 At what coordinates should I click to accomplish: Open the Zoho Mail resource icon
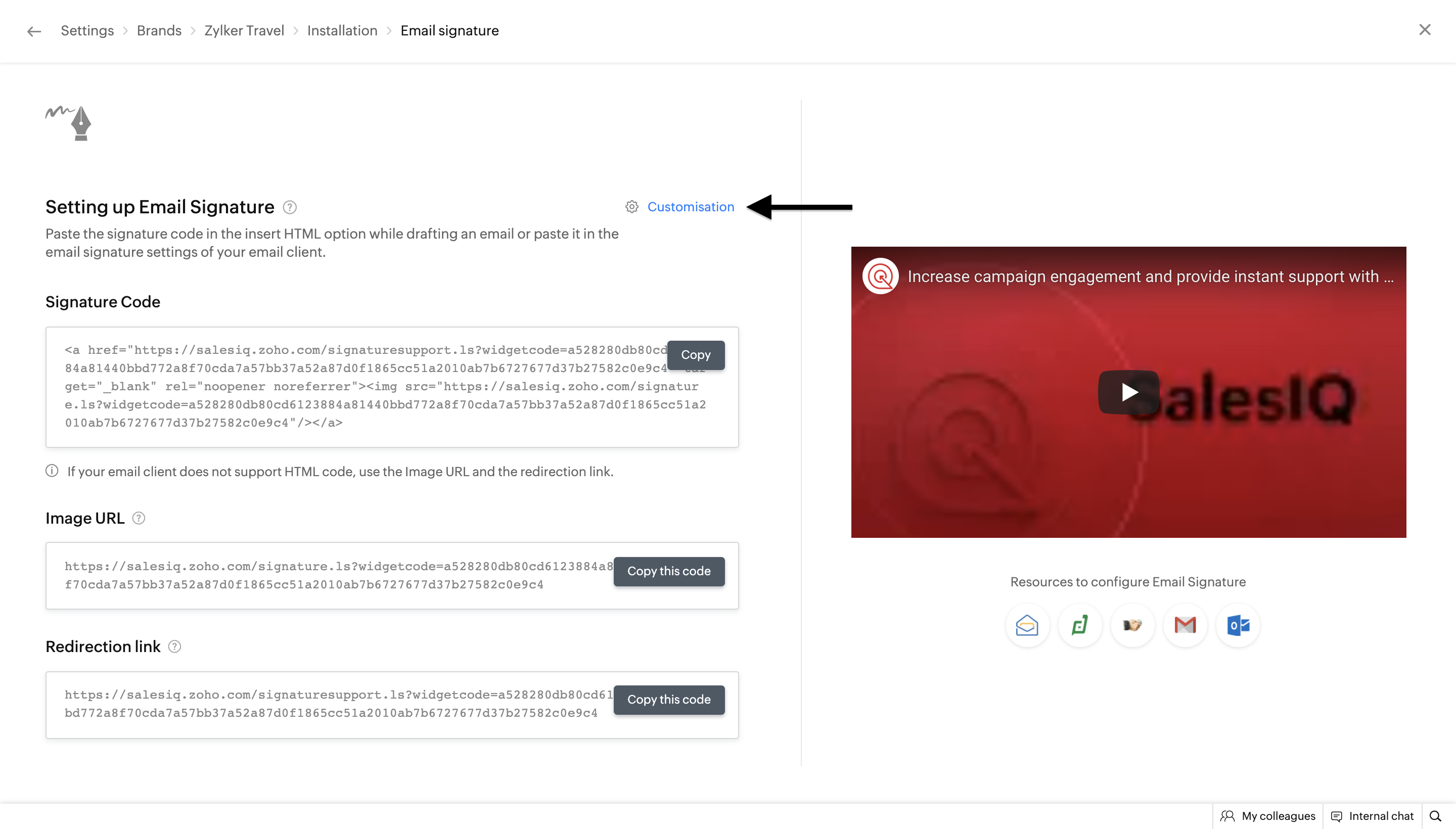pyautogui.click(x=1027, y=625)
